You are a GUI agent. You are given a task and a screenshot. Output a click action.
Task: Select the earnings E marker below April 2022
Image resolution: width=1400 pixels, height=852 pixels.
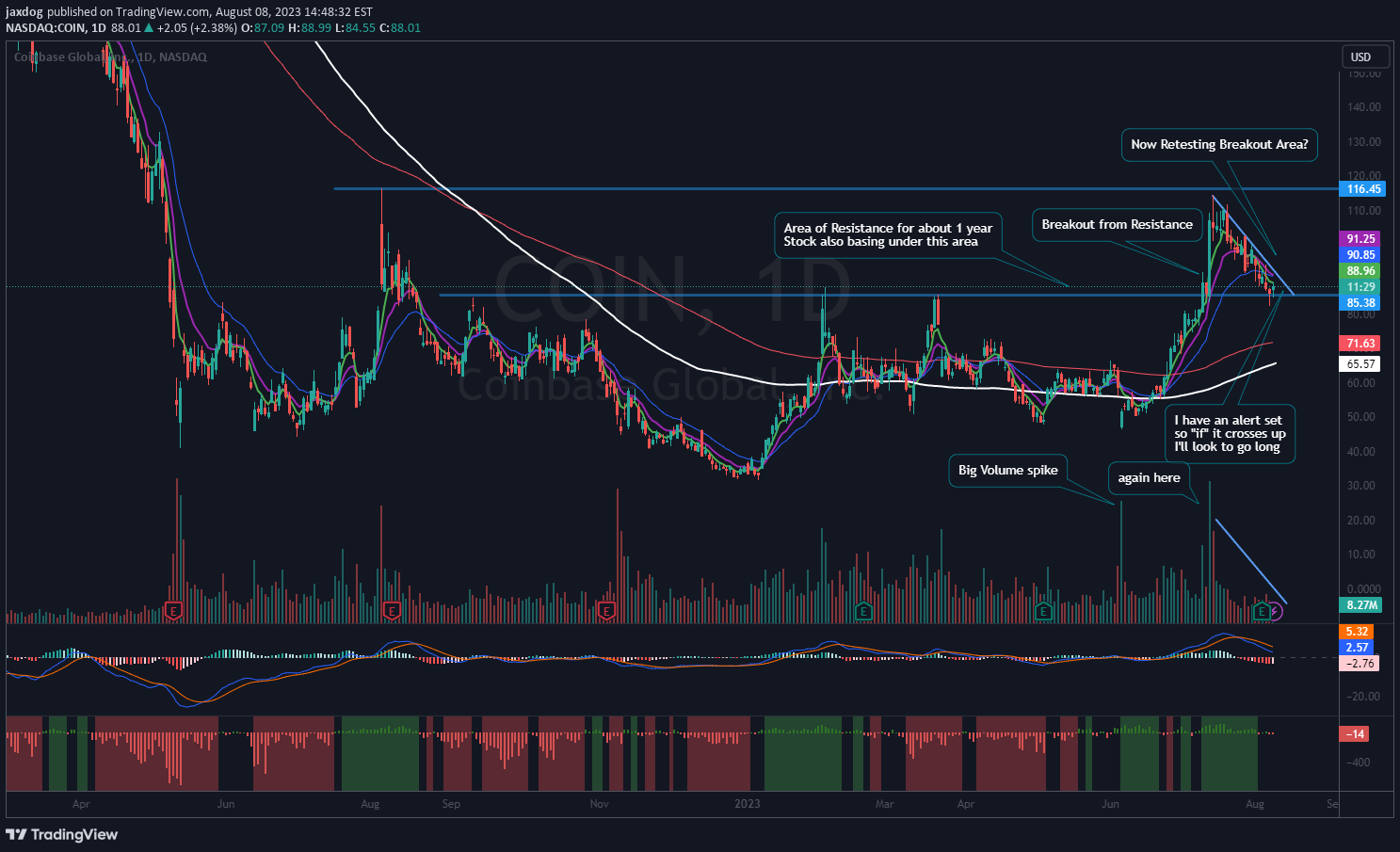coord(172,610)
